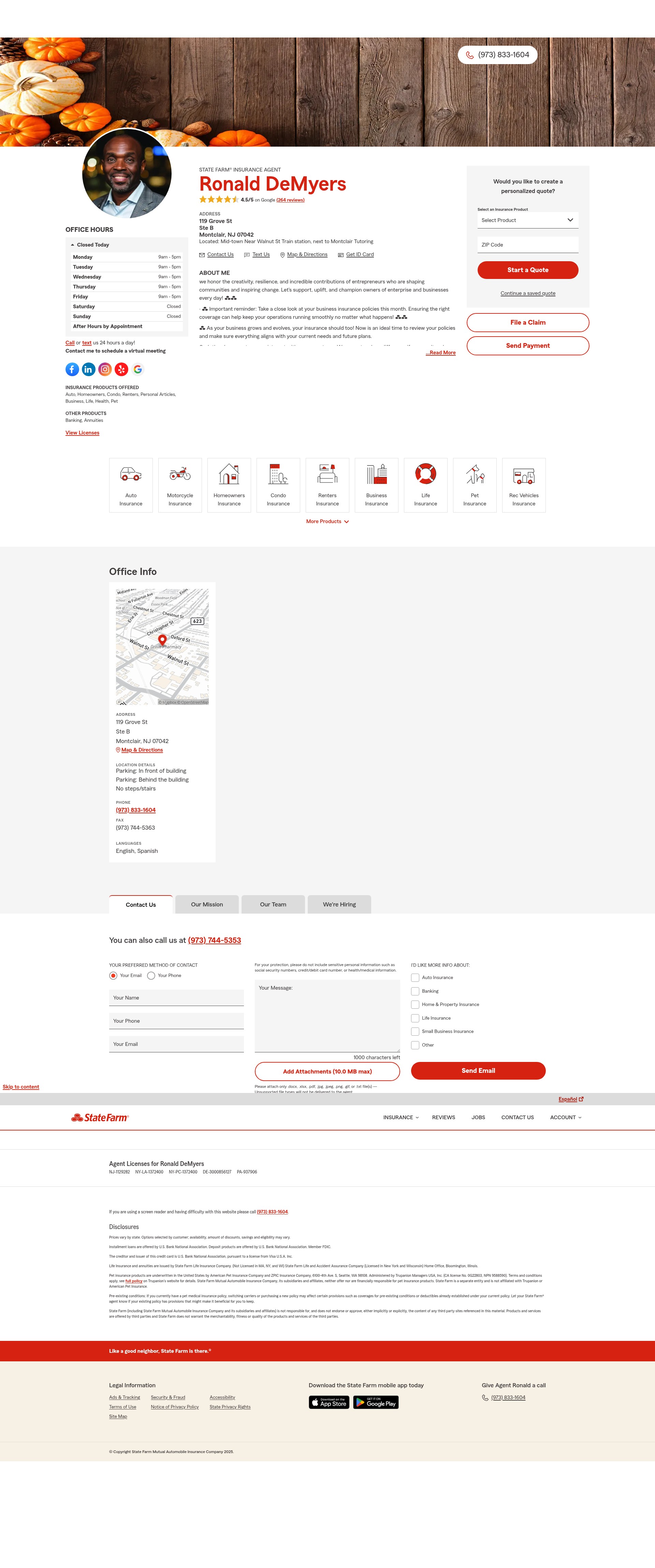655x1568 pixels.
Task: Click the Start a Quote button
Action: click(528, 270)
